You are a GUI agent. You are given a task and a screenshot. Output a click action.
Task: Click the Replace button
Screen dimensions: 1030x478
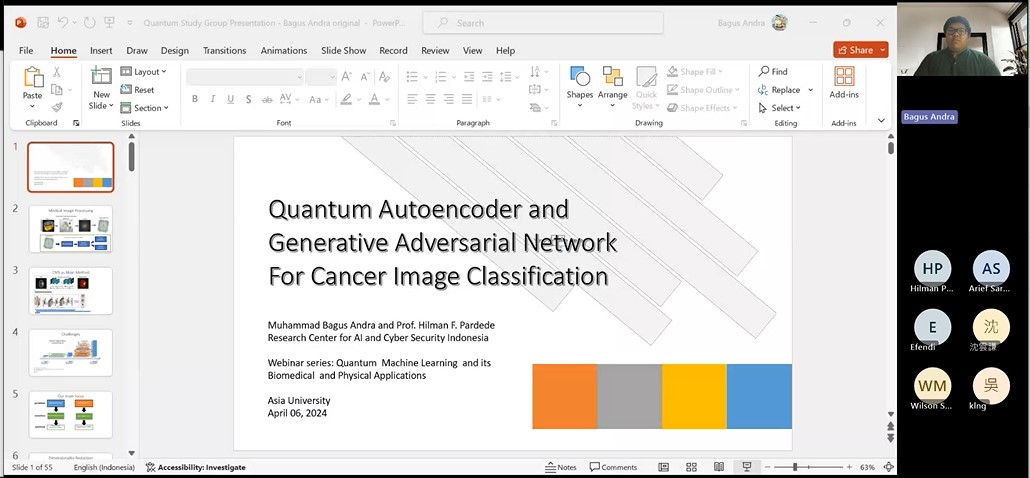pyautogui.click(x=779, y=90)
